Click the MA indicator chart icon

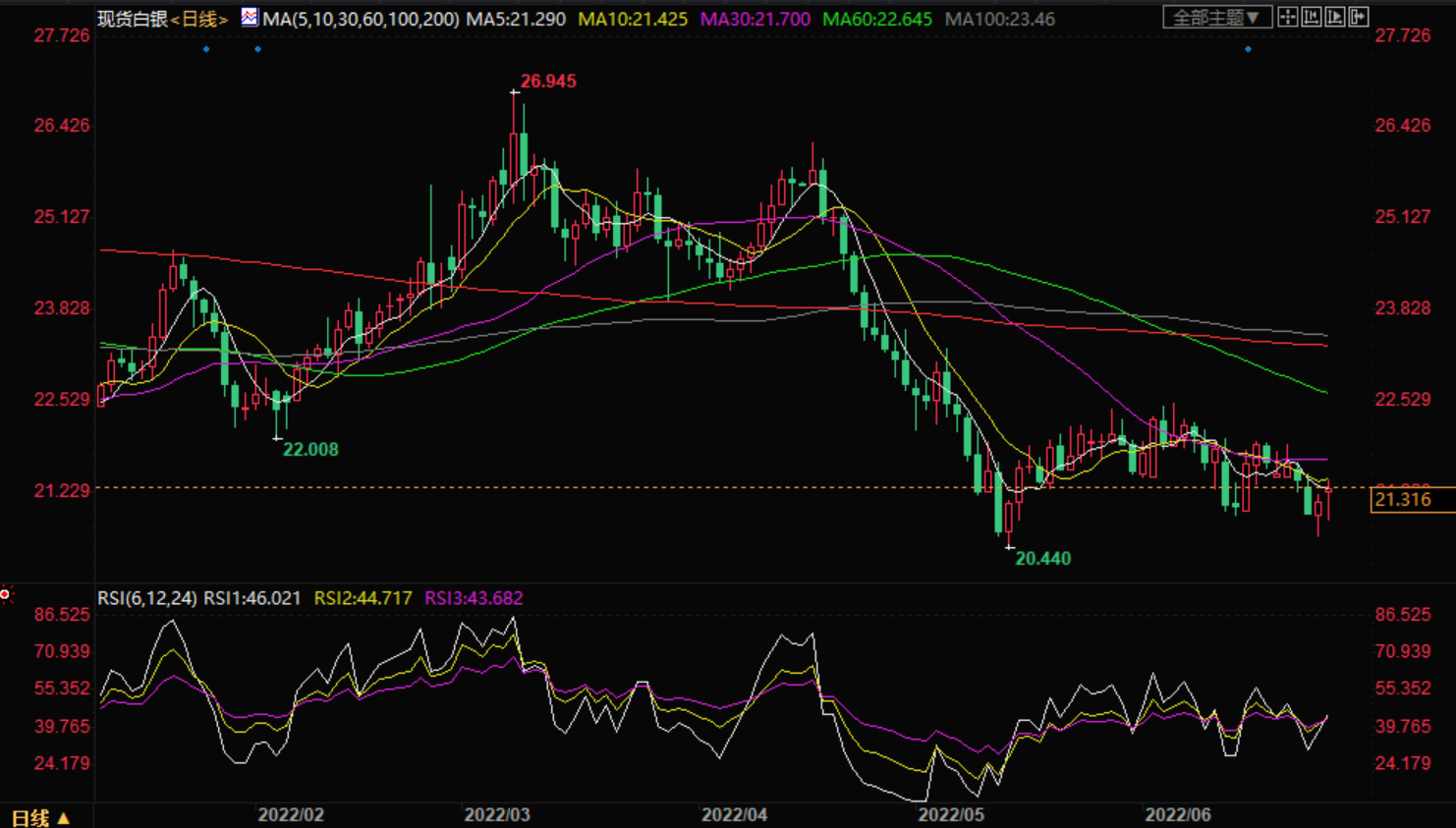[x=250, y=17]
